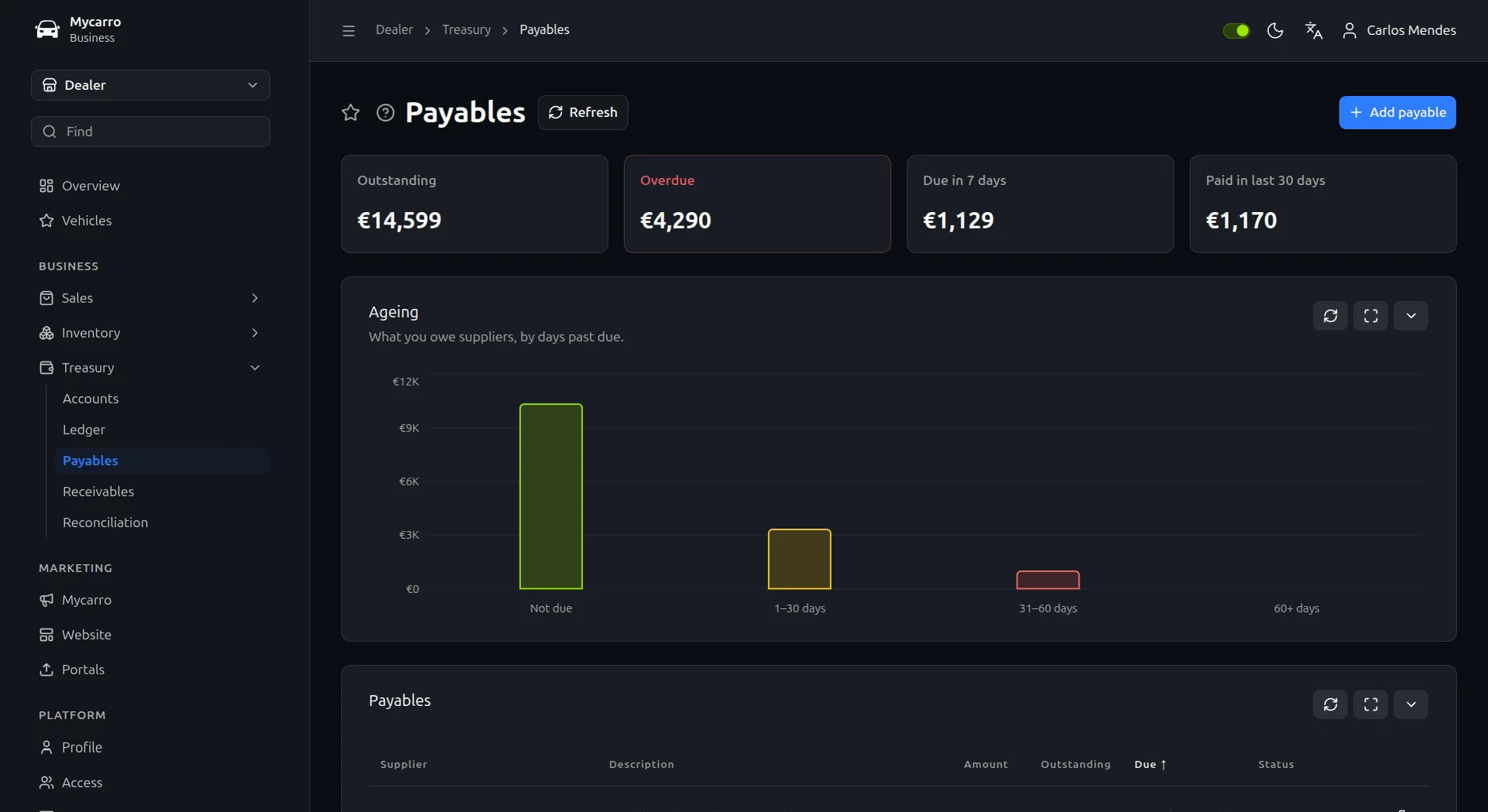This screenshot has width=1488, height=812.
Task: Navigate to Dealer breadcrumb link
Action: click(394, 30)
